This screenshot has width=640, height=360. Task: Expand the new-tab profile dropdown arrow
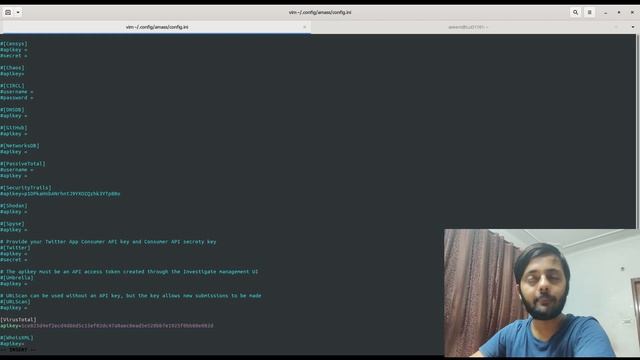18,12
